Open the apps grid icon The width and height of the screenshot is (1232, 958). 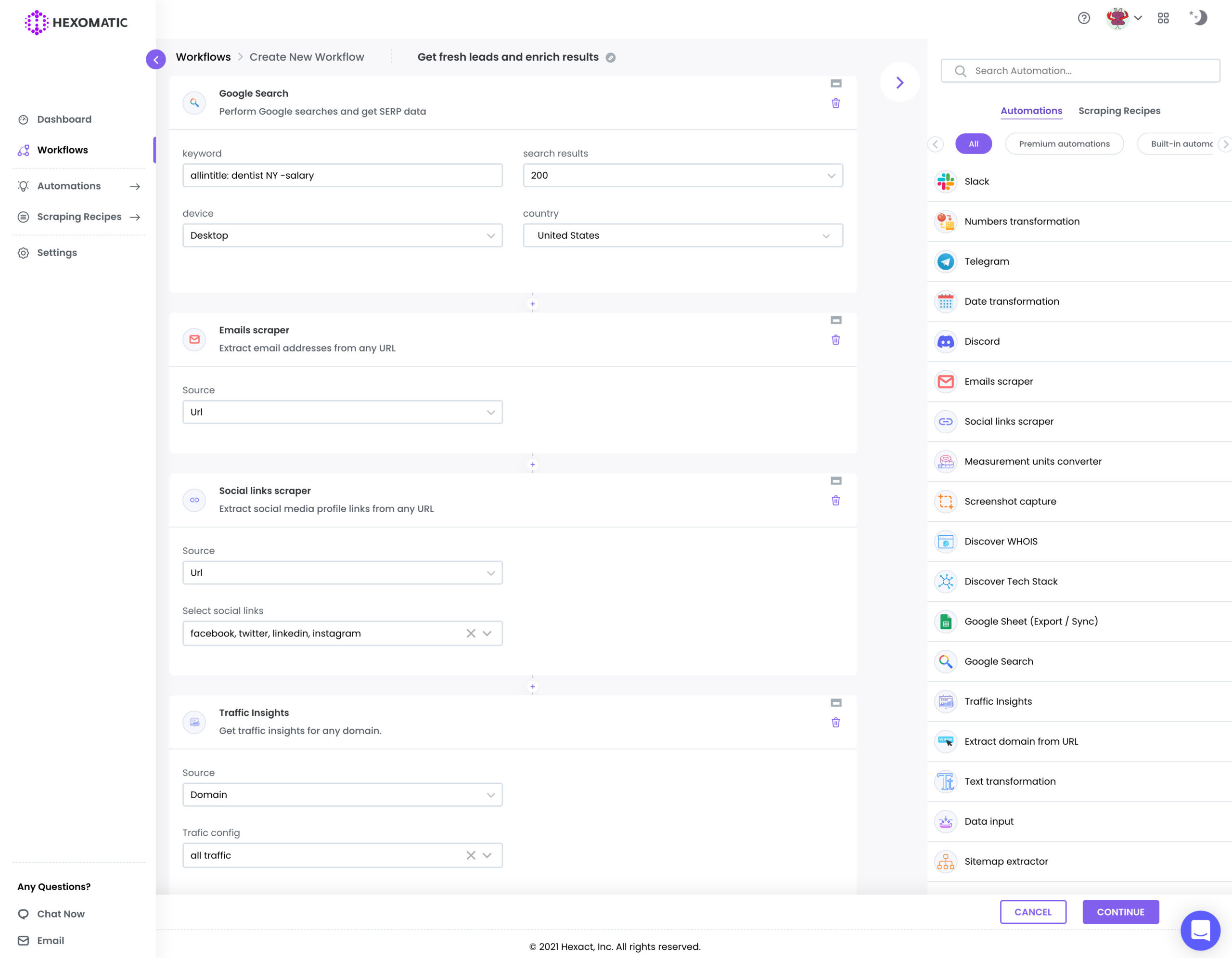(x=1163, y=18)
